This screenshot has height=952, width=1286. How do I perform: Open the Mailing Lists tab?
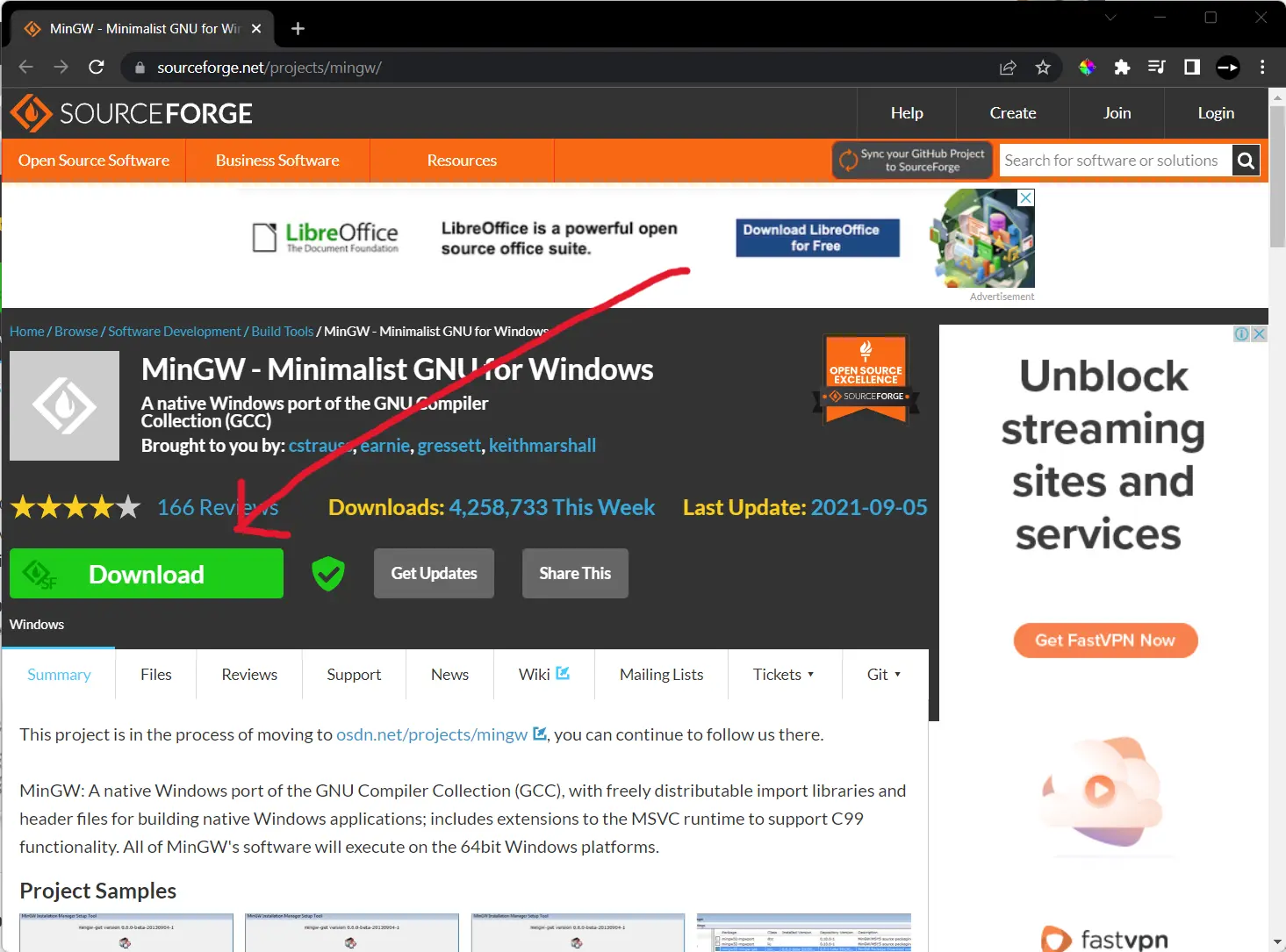(x=662, y=674)
